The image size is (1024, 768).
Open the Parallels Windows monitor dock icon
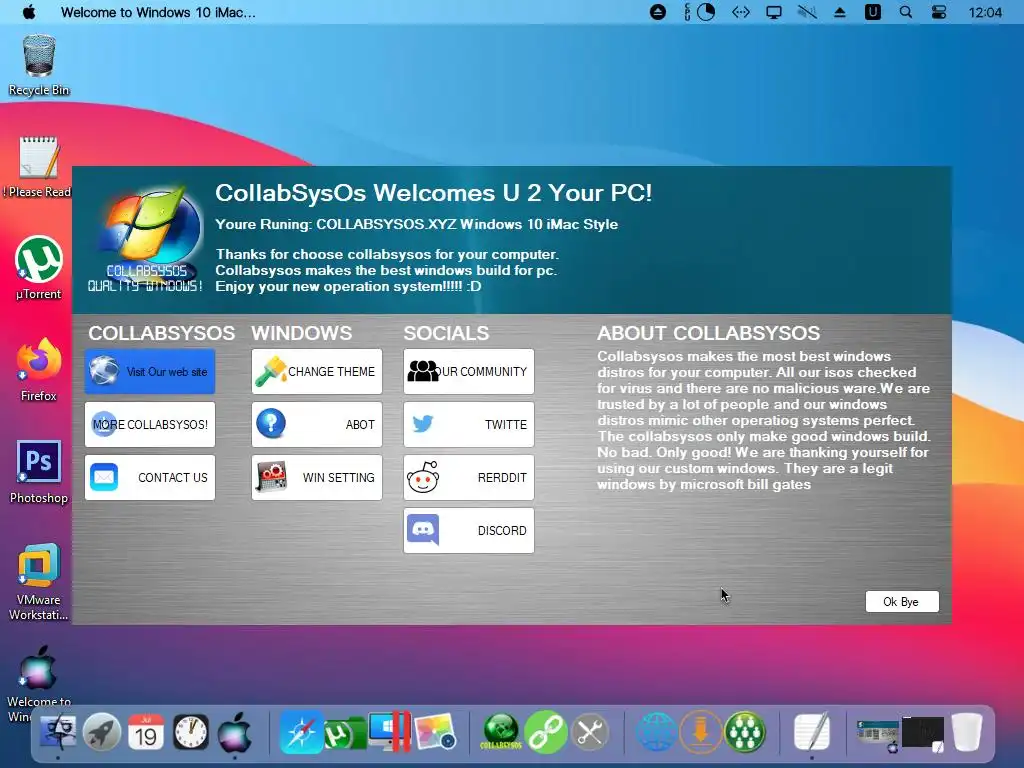(391, 731)
